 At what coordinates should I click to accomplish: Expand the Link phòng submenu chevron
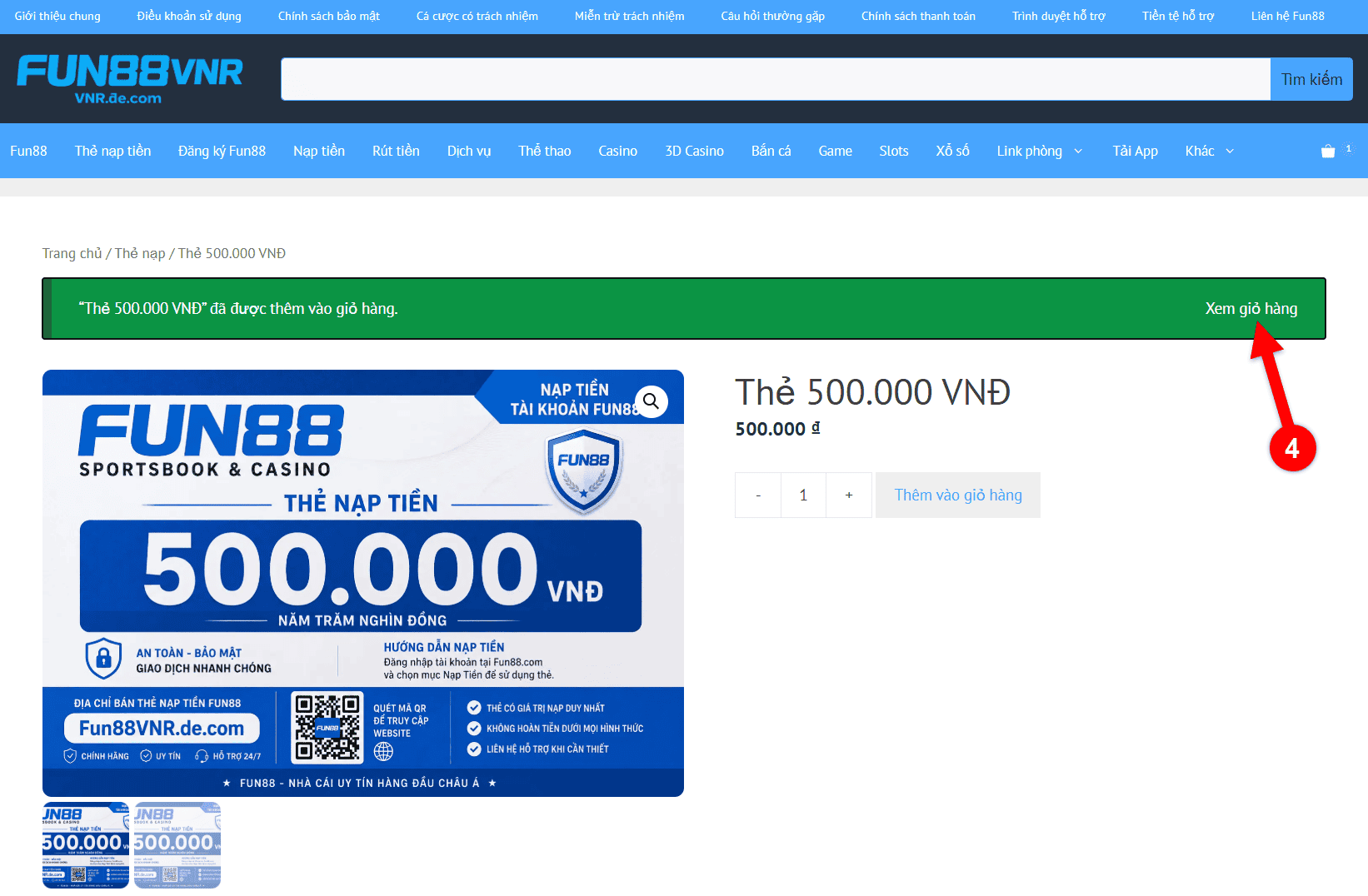tap(1078, 151)
